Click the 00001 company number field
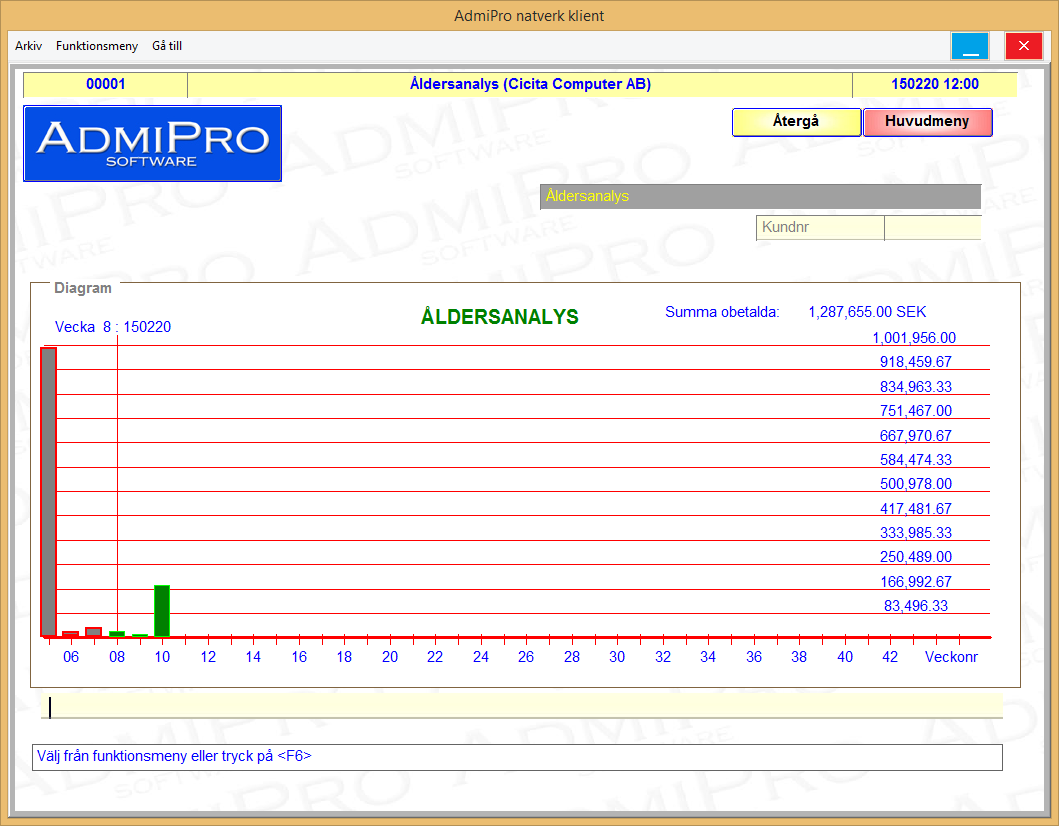 (105, 85)
